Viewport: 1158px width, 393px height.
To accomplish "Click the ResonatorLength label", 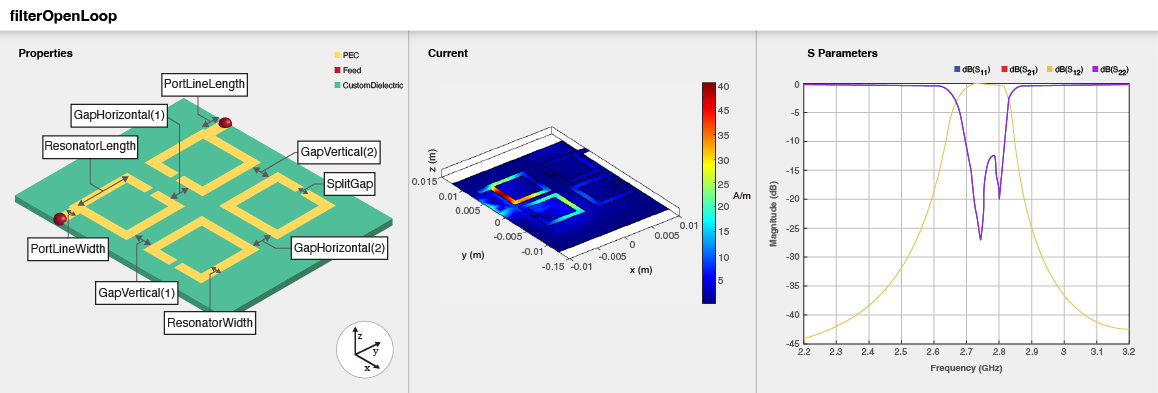I will click(x=90, y=146).
